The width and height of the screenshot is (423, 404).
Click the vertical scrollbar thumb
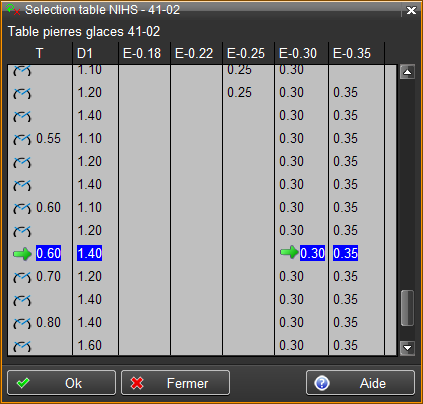point(407,308)
